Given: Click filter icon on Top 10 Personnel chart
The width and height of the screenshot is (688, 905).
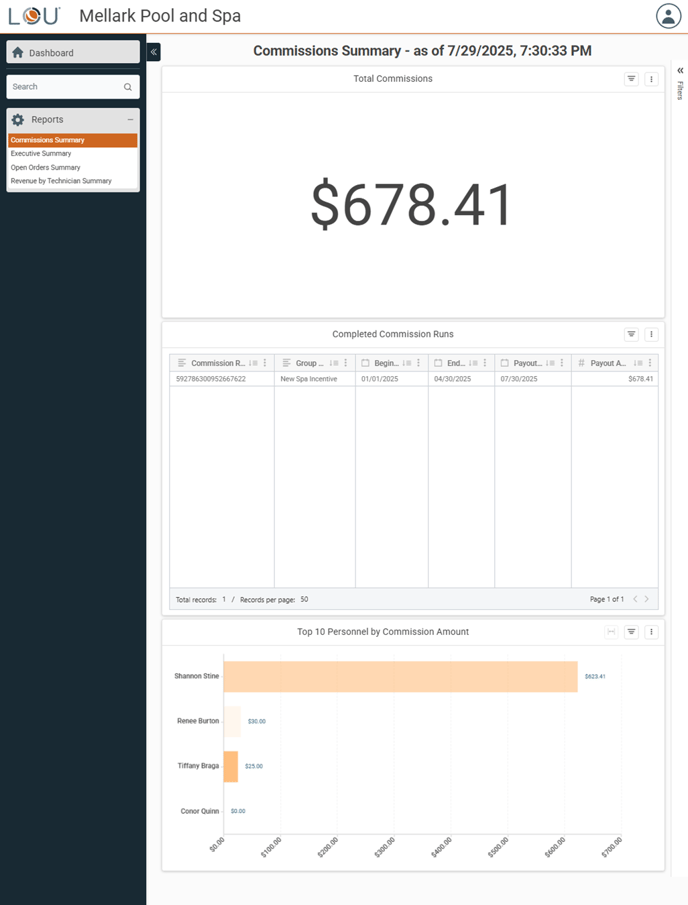Looking at the screenshot, I should click(x=631, y=632).
